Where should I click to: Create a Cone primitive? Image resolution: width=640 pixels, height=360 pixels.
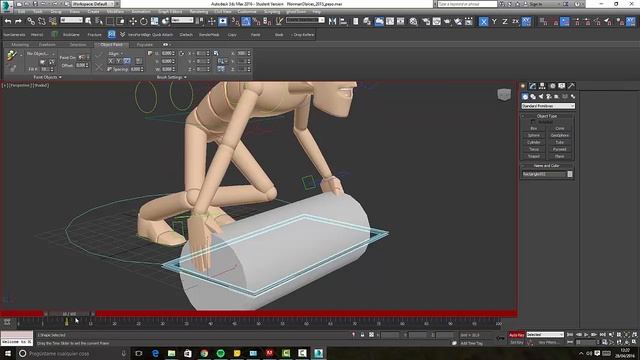click(x=560, y=129)
